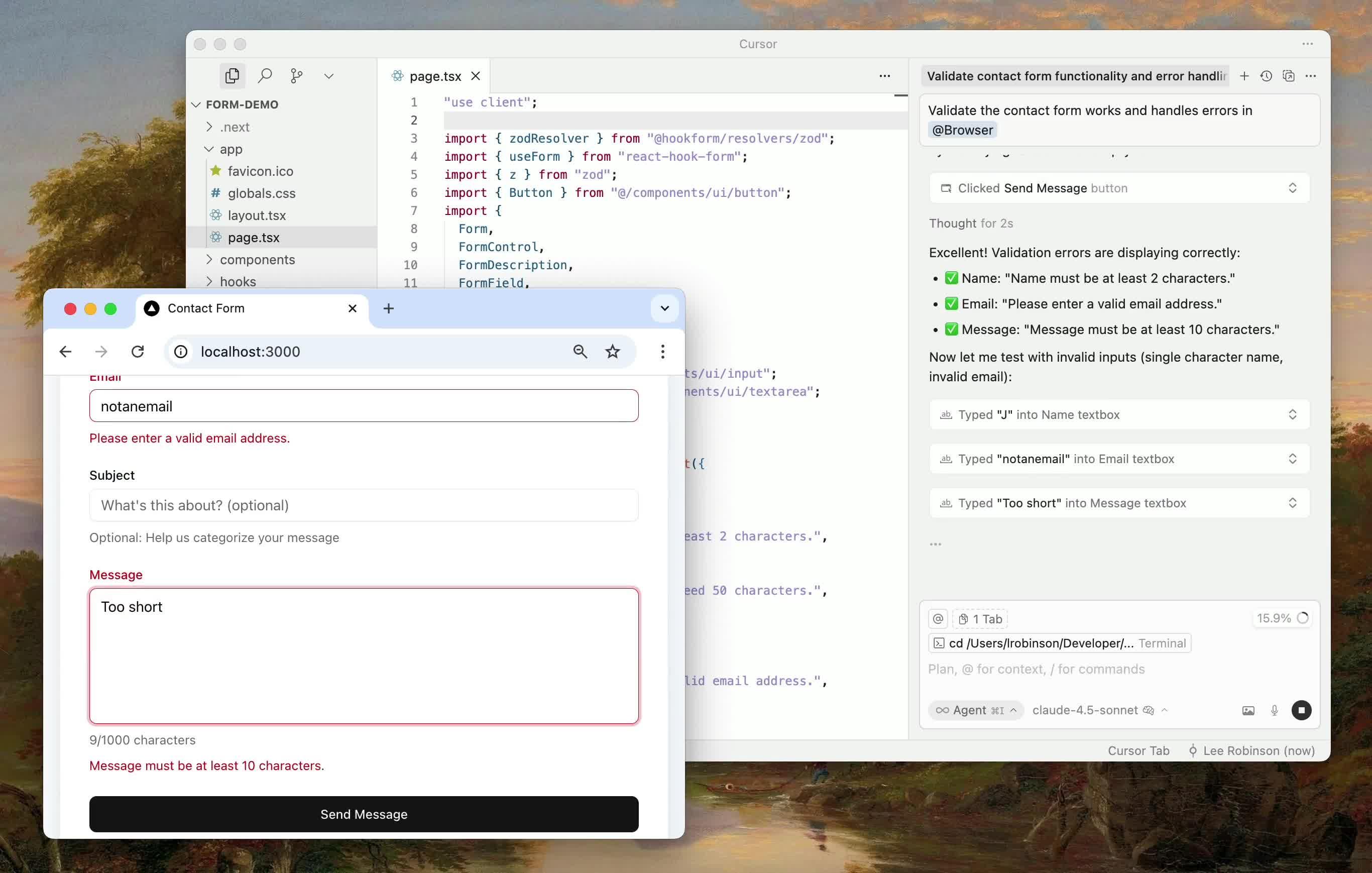Click the search magnifier in Cursor sidebar
The image size is (1372, 873).
[x=264, y=76]
